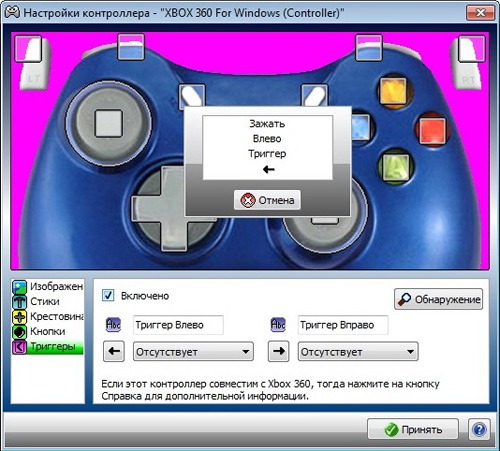This screenshot has height=451, width=500.
Task: Click Abc icon beside Триггер Вправо
Action: [278, 325]
